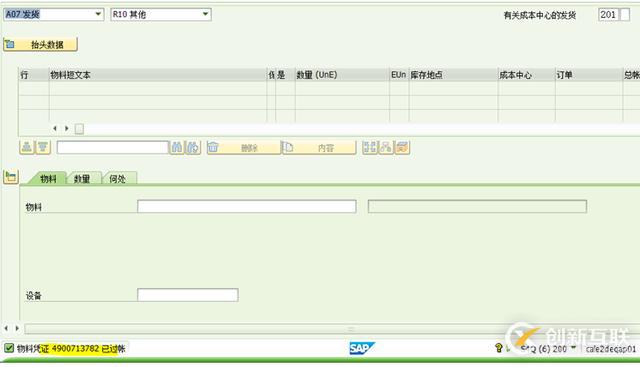Open the system info dropdown showing (6) 200
The image size is (640, 367).
point(573,348)
